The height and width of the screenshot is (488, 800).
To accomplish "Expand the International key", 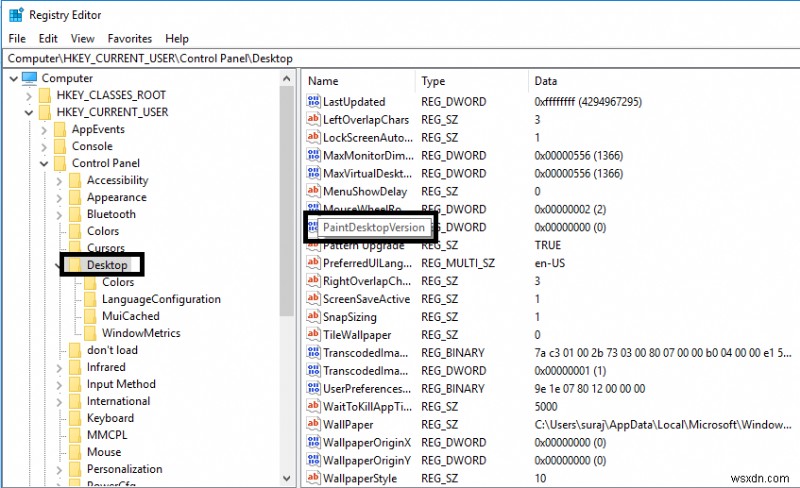I will tap(59, 401).
